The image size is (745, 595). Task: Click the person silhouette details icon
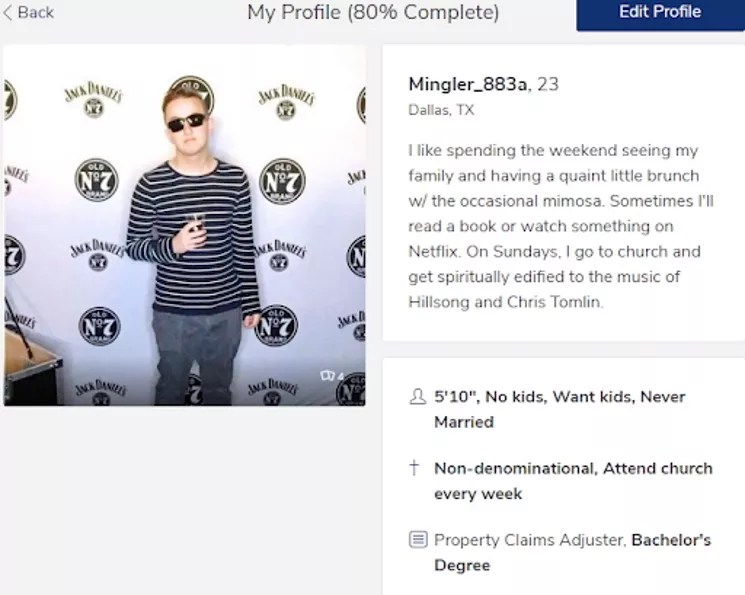click(x=417, y=397)
